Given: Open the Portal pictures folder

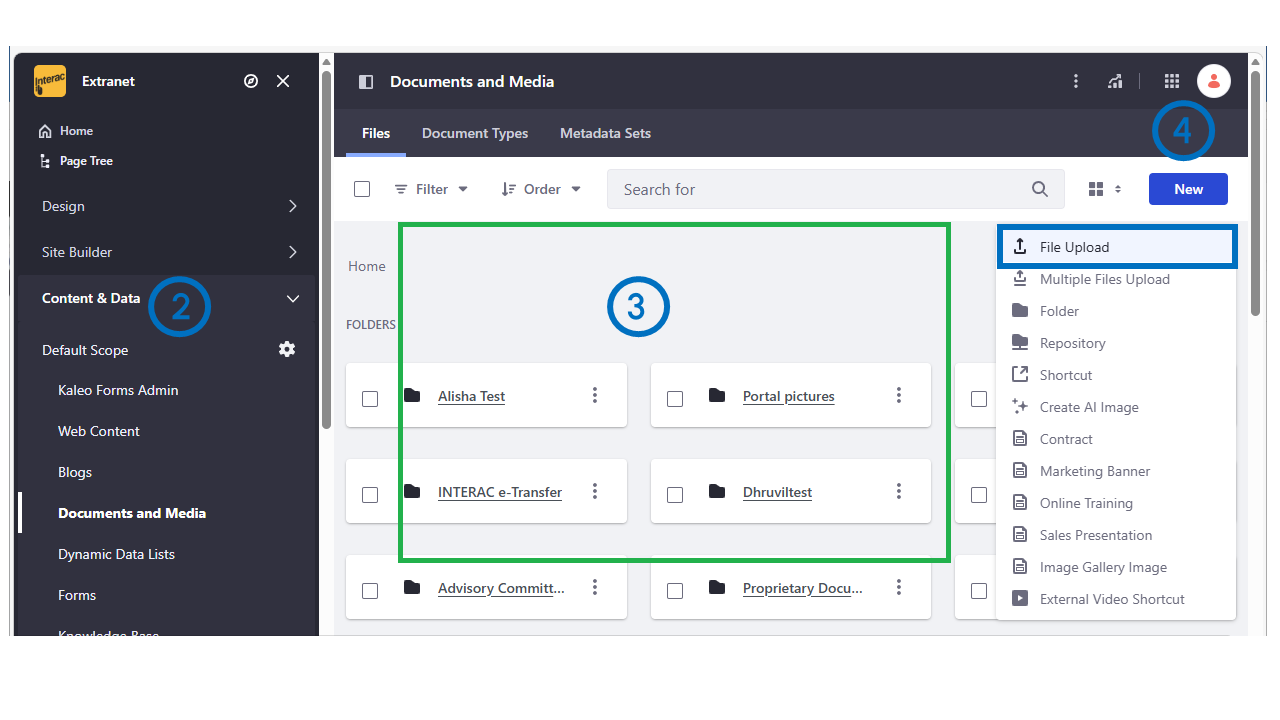Looking at the screenshot, I should point(788,396).
